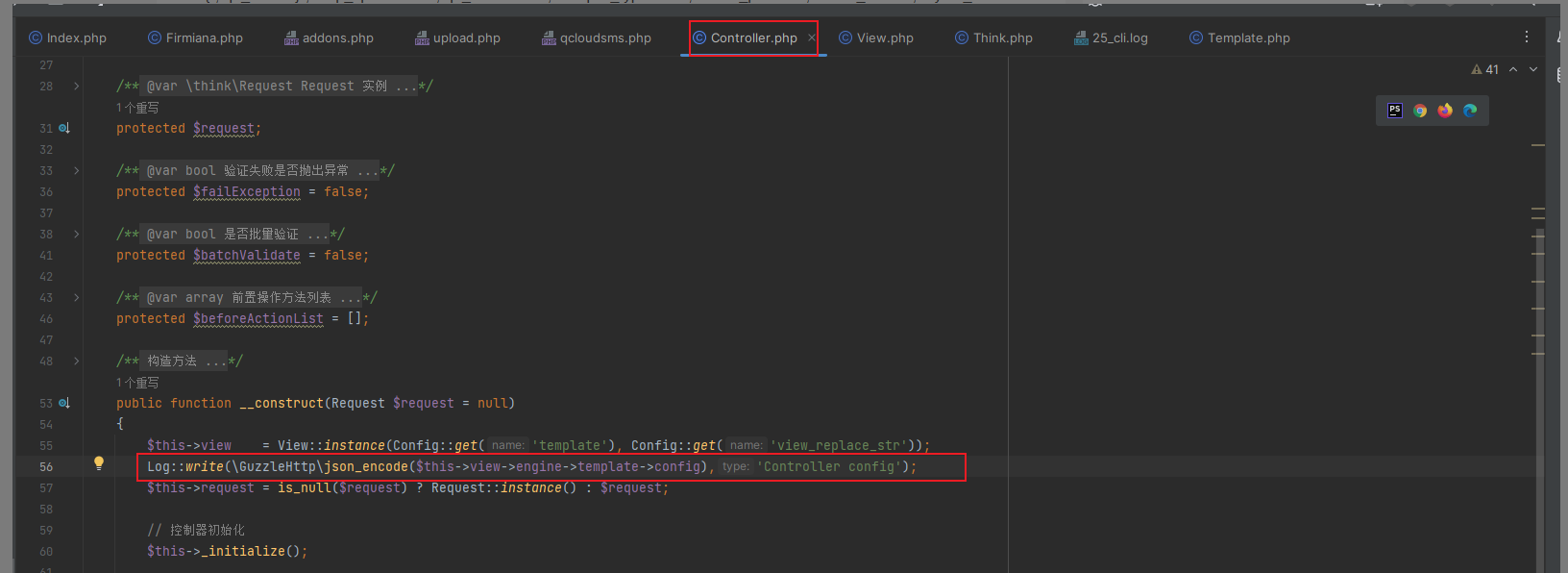Expand folded doc comment on line 48
Viewport: 1568px width, 573px height.
(x=77, y=361)
